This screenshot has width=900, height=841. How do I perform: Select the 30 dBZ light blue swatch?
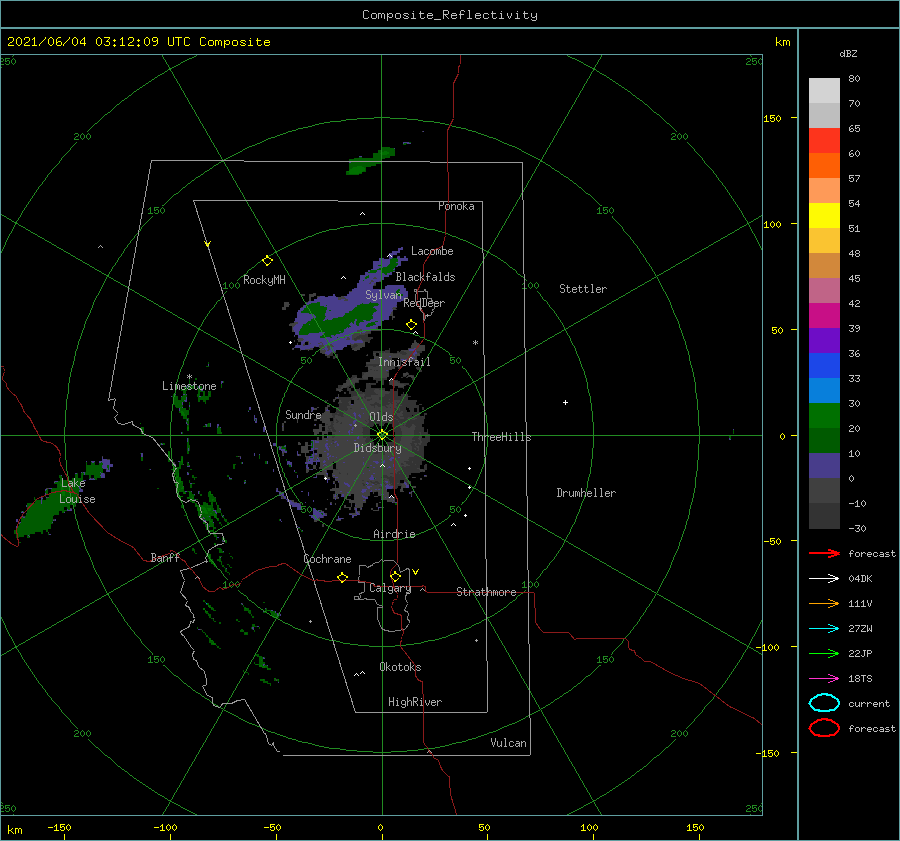pyautogui.click(x=824, y=391)
